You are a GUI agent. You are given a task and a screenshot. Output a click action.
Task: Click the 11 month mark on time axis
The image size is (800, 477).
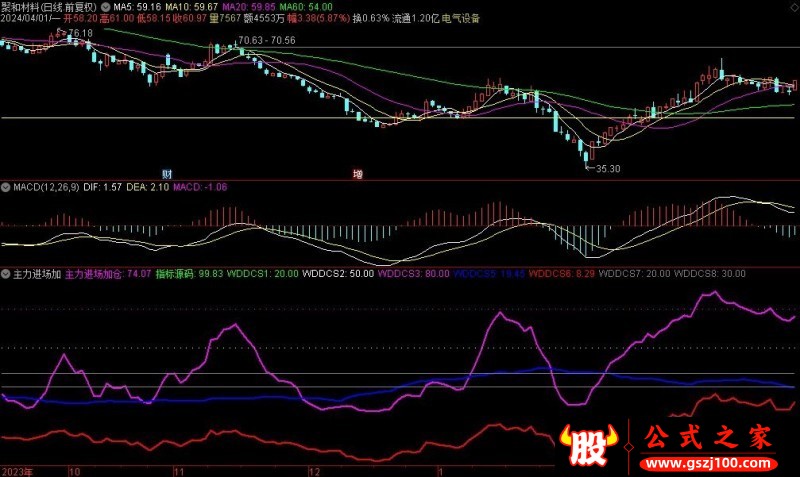point(179,470)
